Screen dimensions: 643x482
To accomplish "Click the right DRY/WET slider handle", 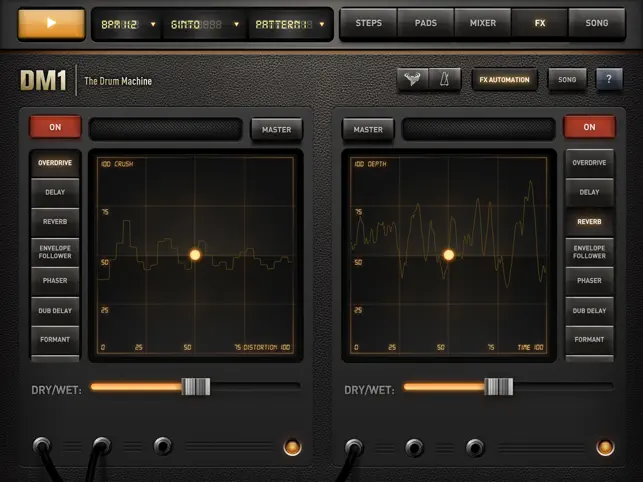I will point(499,386).
